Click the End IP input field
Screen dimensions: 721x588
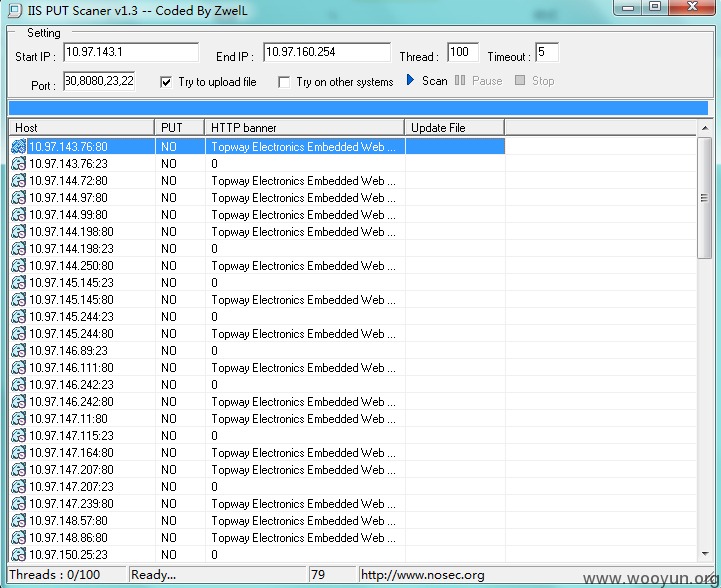tap(327, 52)
